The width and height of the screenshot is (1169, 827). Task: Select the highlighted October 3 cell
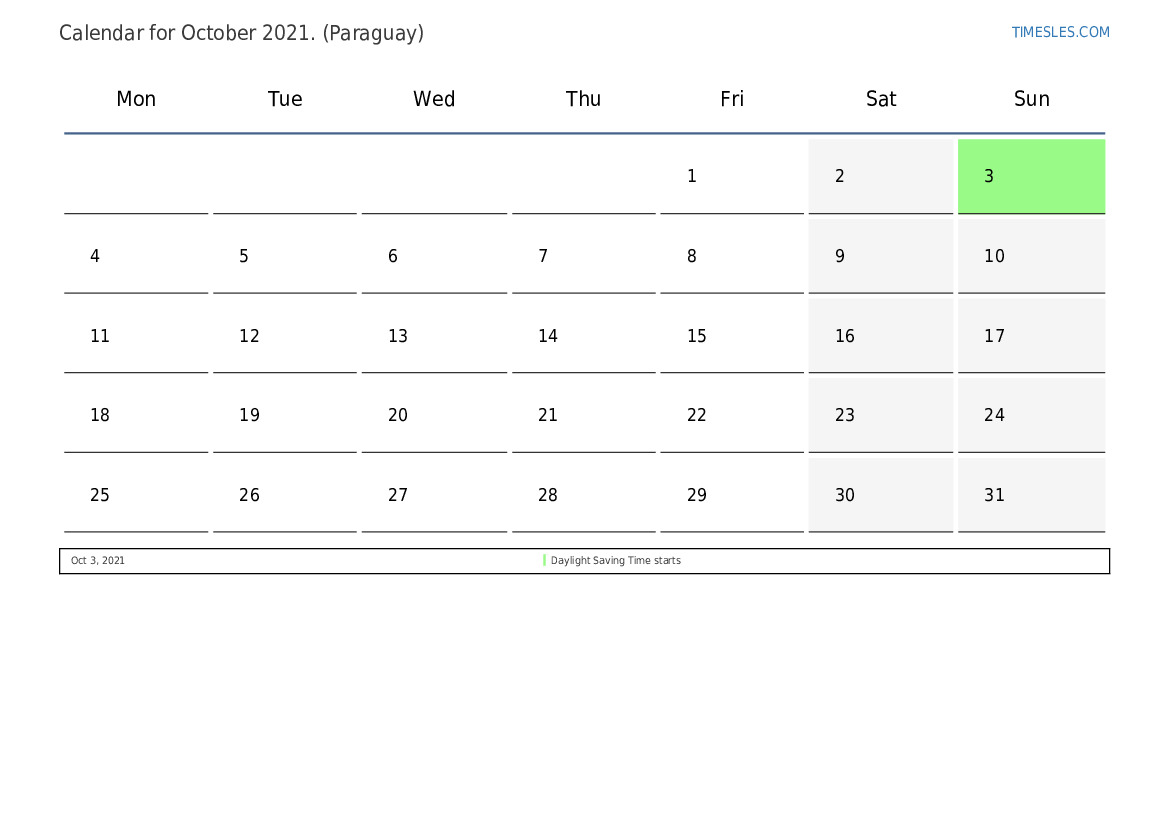(x=1031, y=176)
